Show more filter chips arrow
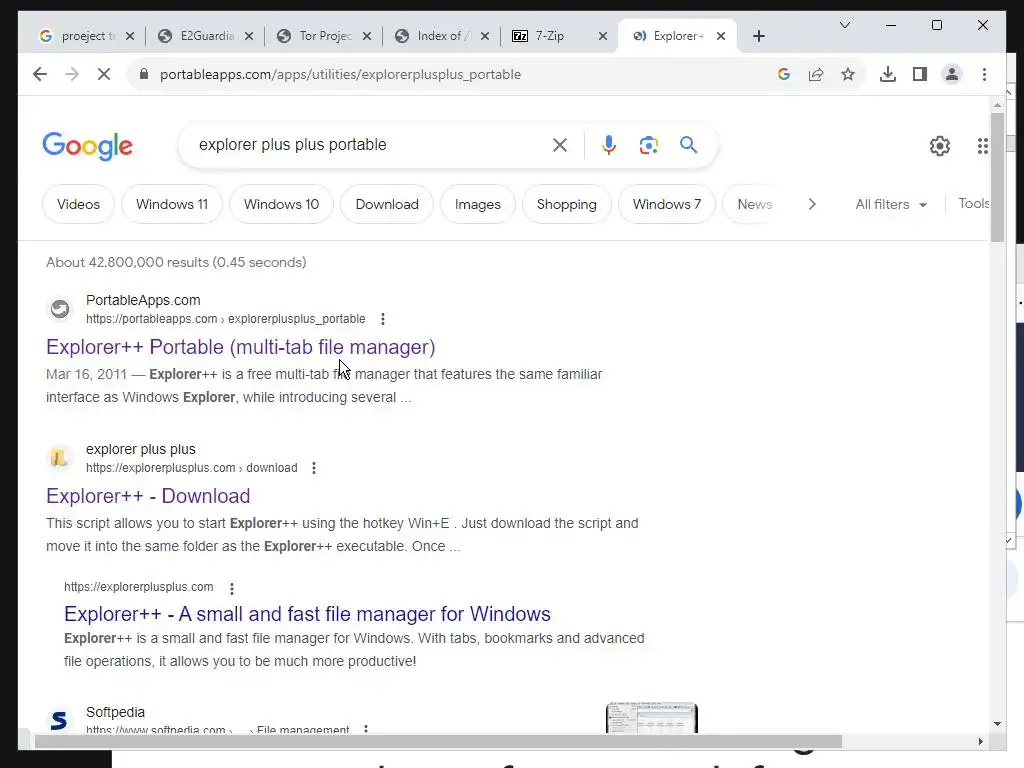Screen dimensions: 1024x768 [x=812, y=204]
